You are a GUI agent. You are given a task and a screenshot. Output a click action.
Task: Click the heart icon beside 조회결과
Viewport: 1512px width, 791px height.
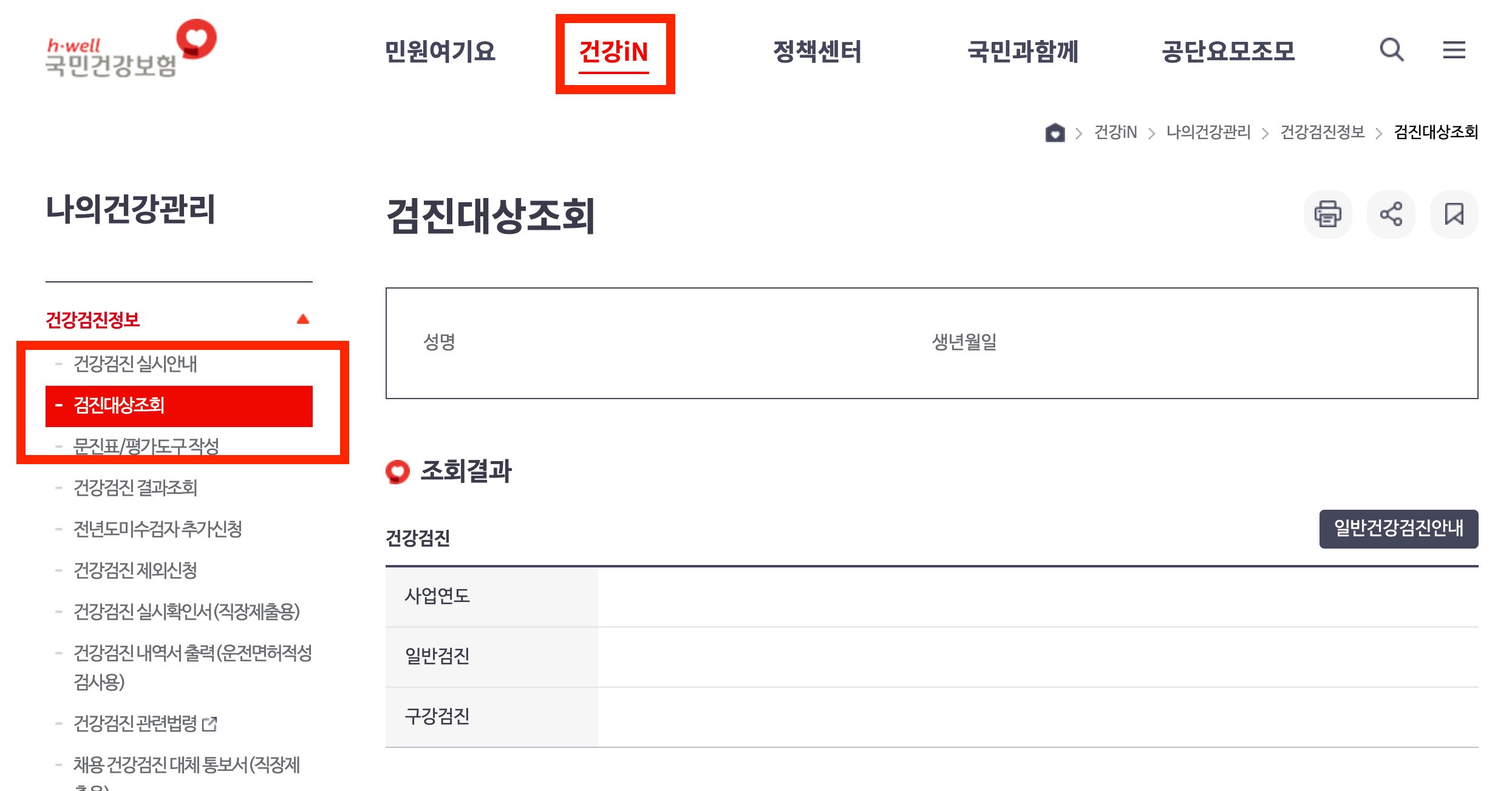click(399, 471)
